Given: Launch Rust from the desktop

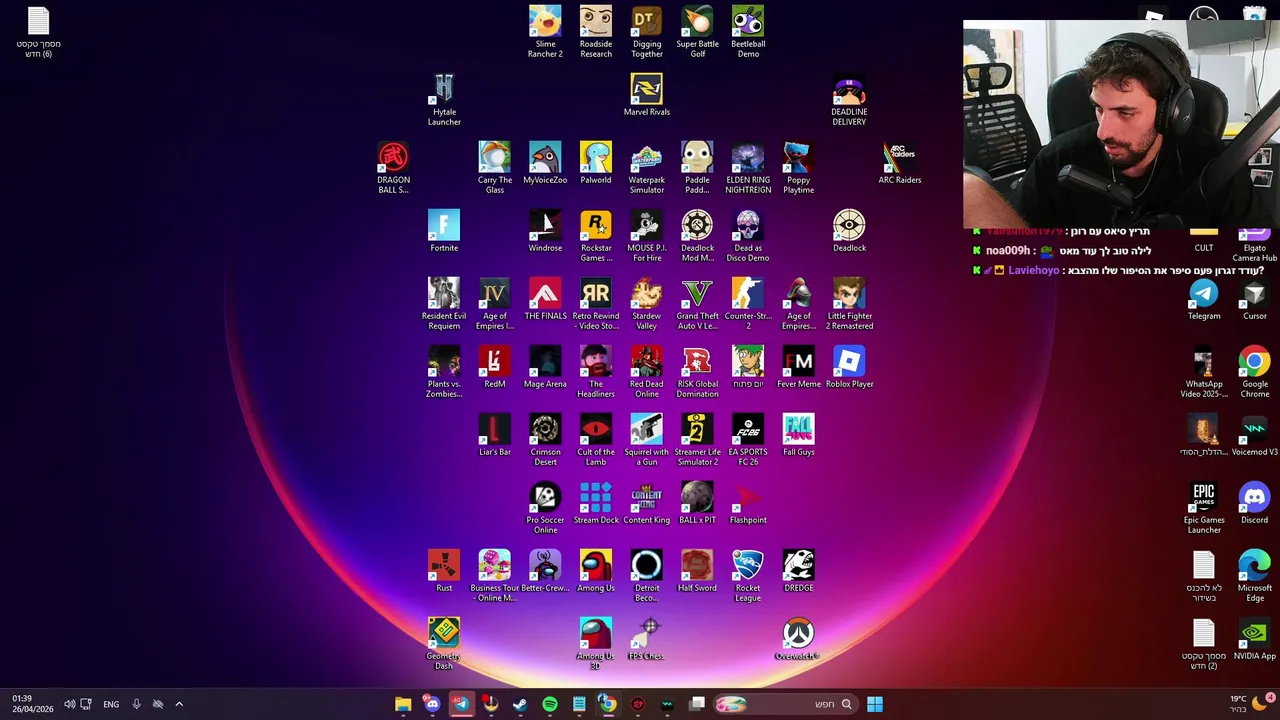Looking at the screenshot, I should [444, 571].
